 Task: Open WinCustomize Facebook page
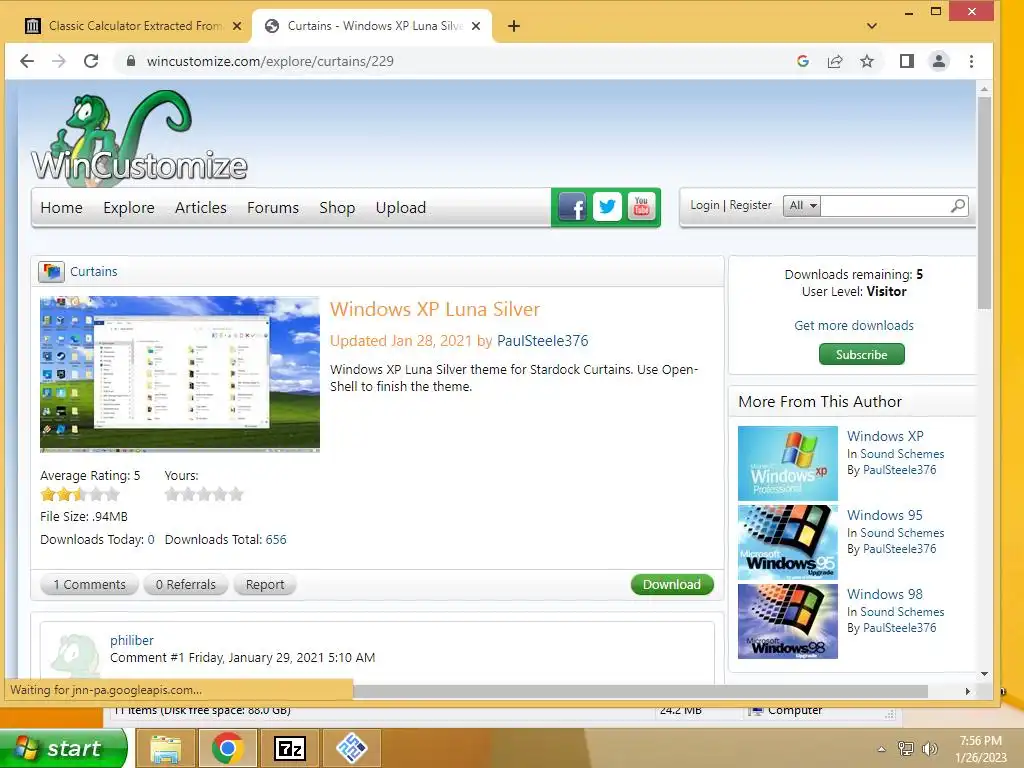[x=572, y=207]
